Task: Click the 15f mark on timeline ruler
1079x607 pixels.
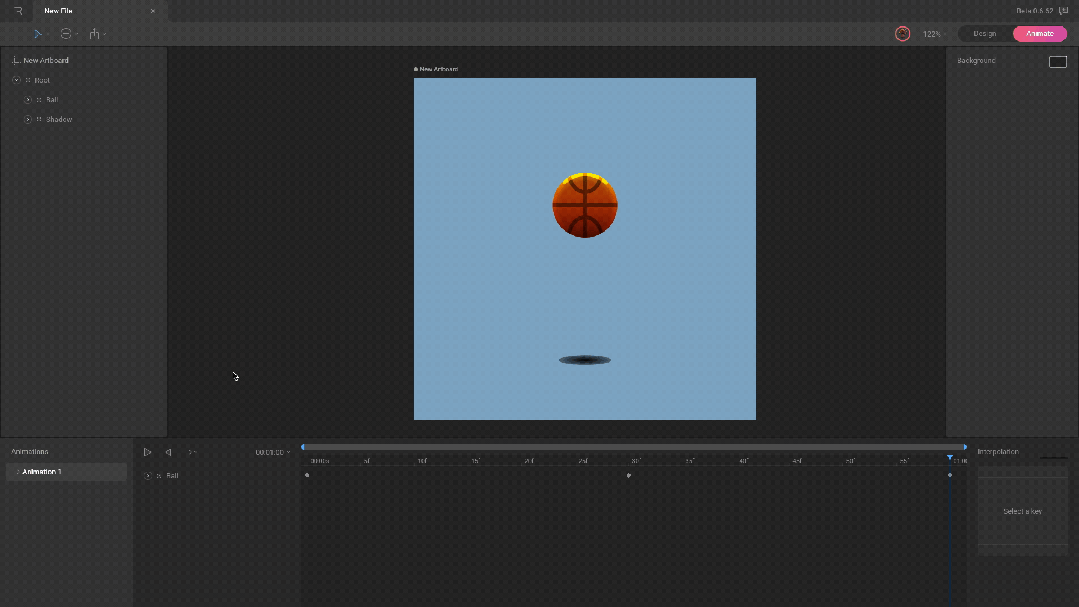Action: (476, 461)
